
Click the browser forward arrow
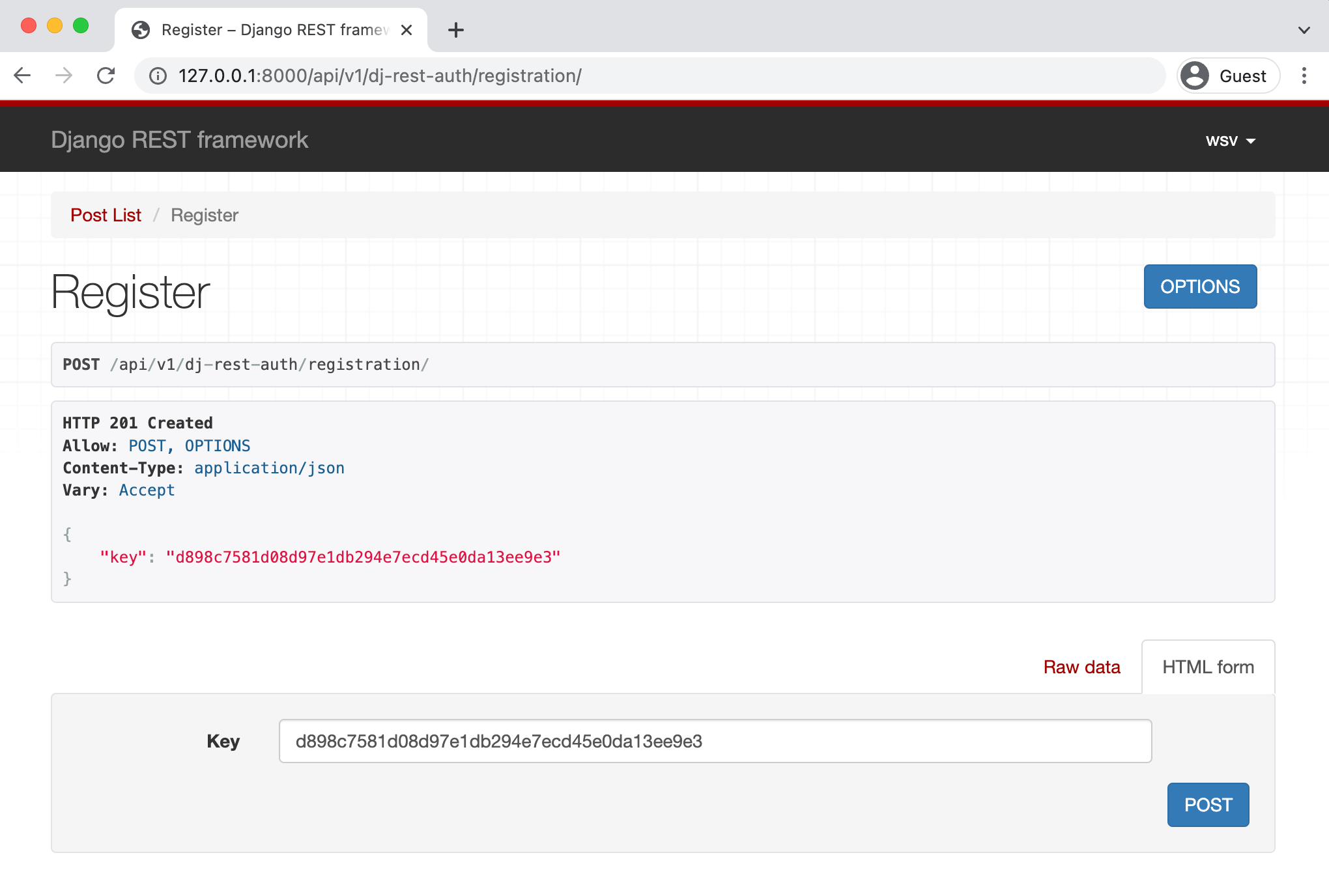tap(64, 76)
